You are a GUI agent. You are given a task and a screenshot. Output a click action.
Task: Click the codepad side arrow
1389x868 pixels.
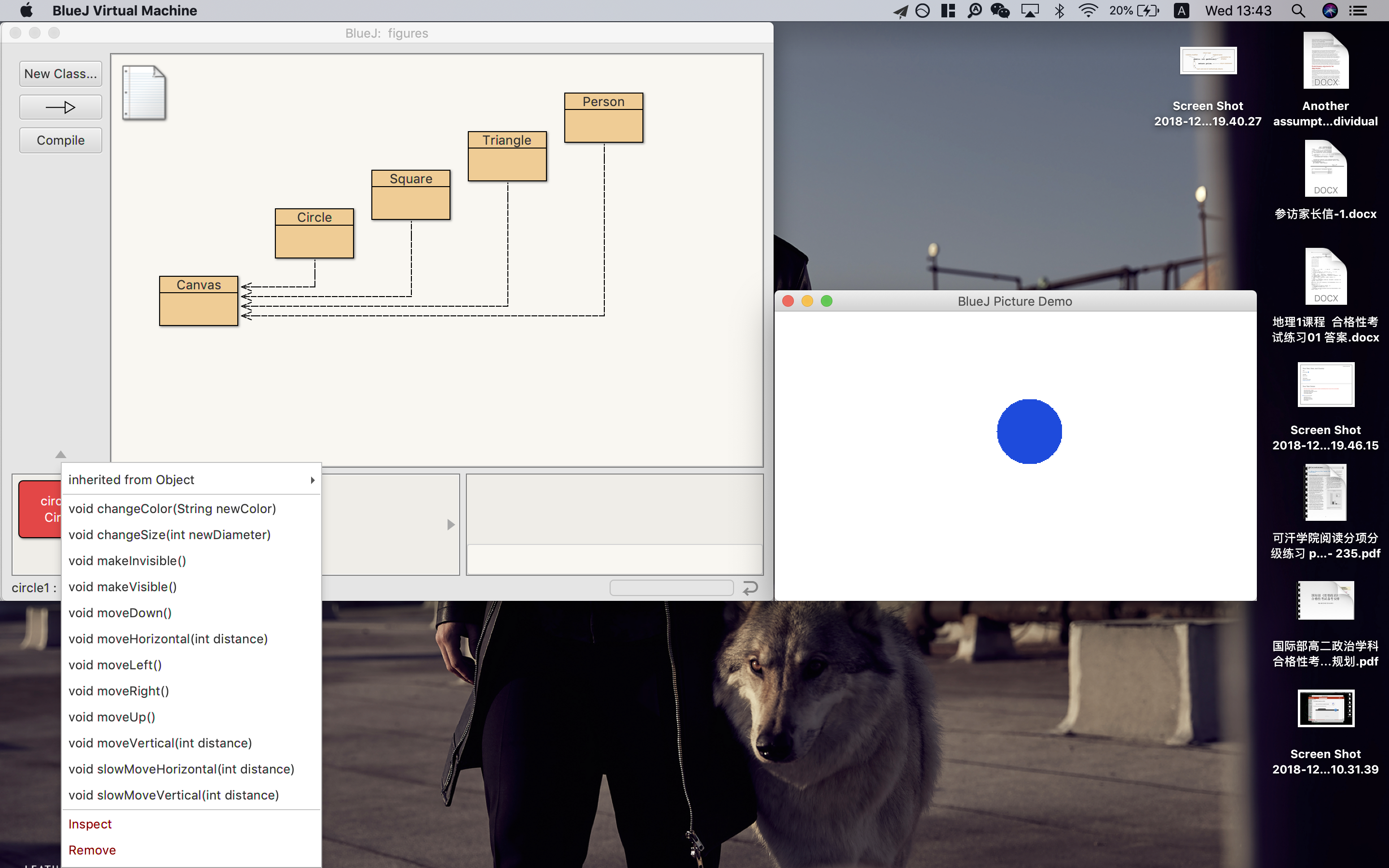pyautogui.click(x=450, y=525)
